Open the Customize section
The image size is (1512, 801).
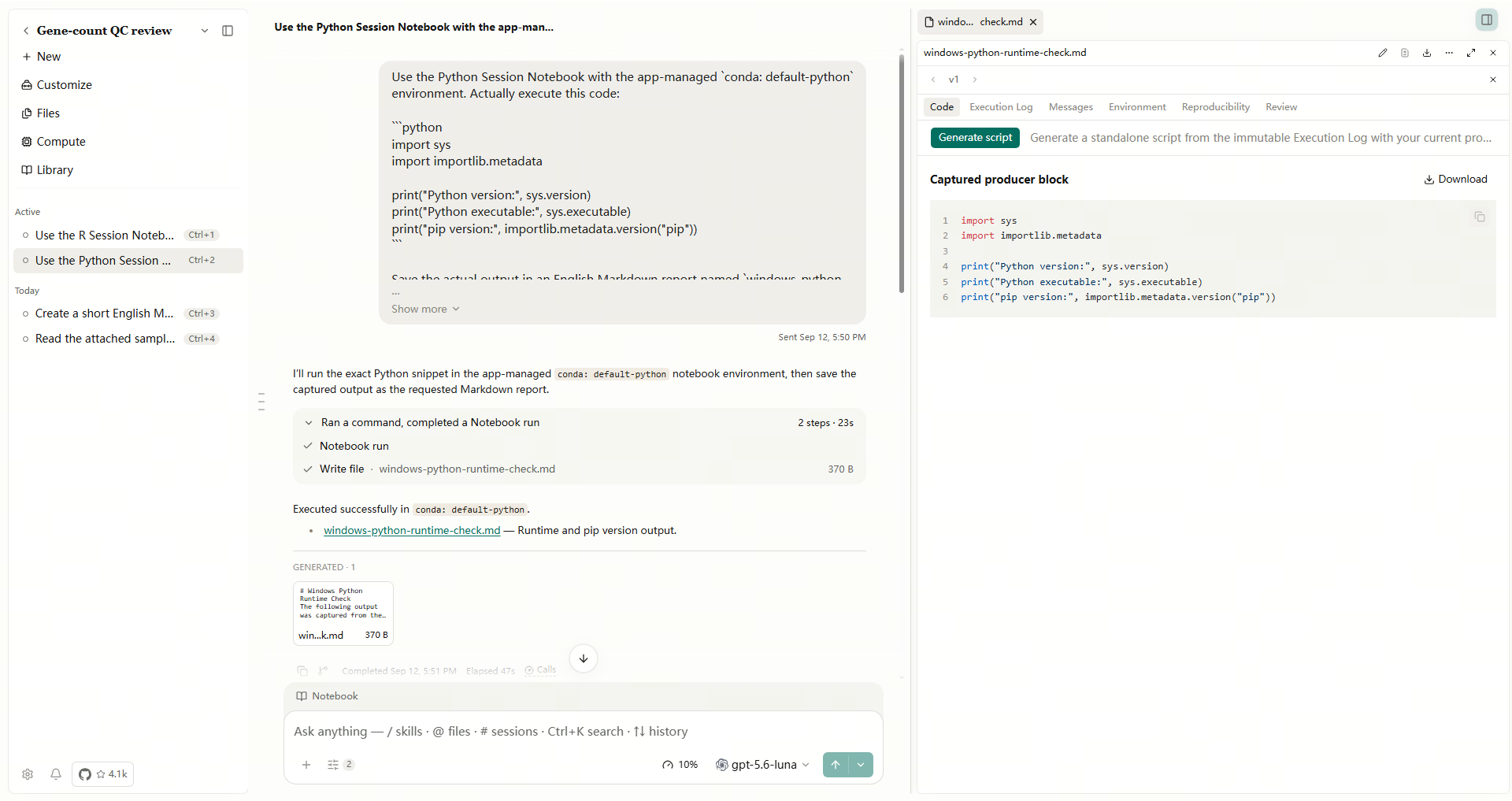click(x=57, y=85)
